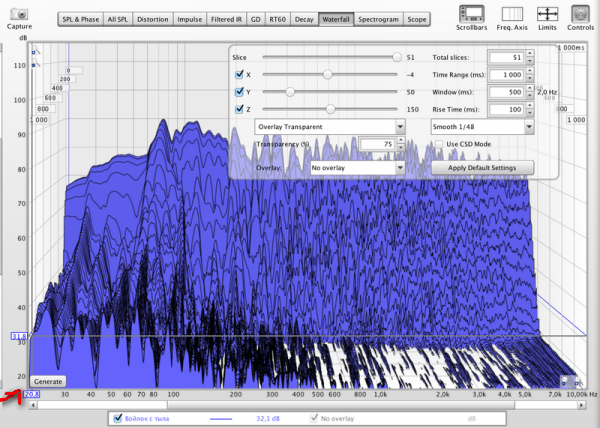Screen dimensions: 600x428
Task: Toggle the Scrollbars icon
Action: pos(472,14)
